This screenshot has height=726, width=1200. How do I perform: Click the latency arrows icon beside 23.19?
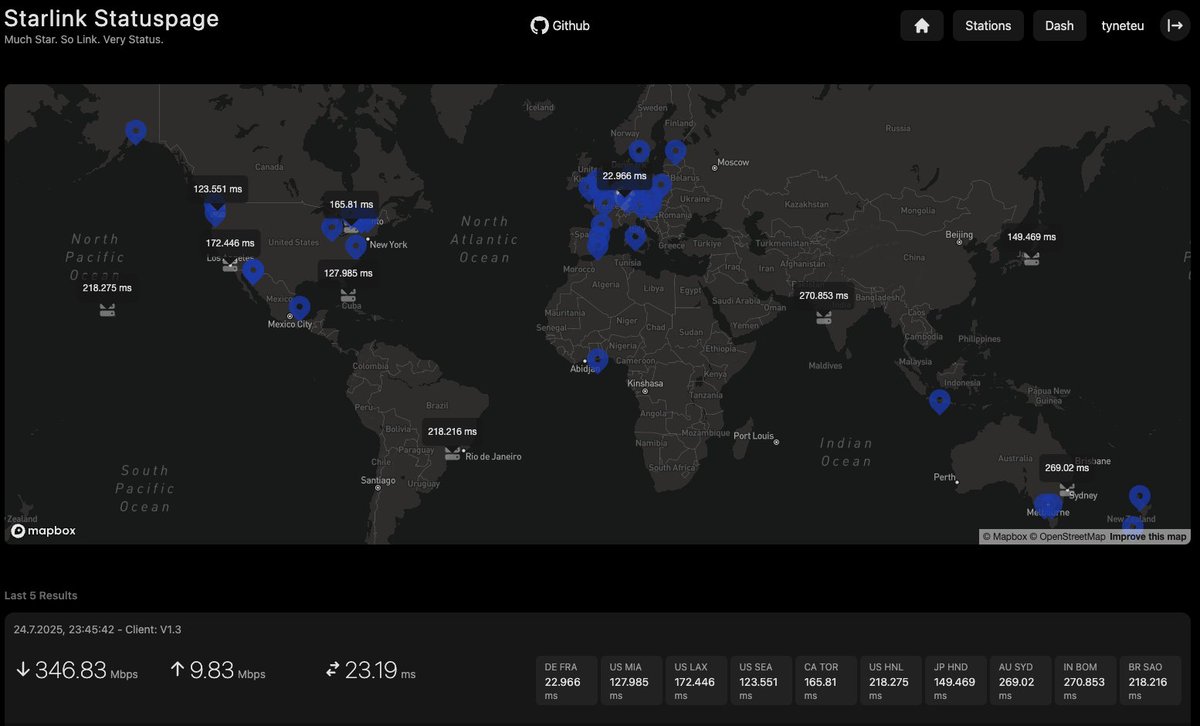point(333,670)
